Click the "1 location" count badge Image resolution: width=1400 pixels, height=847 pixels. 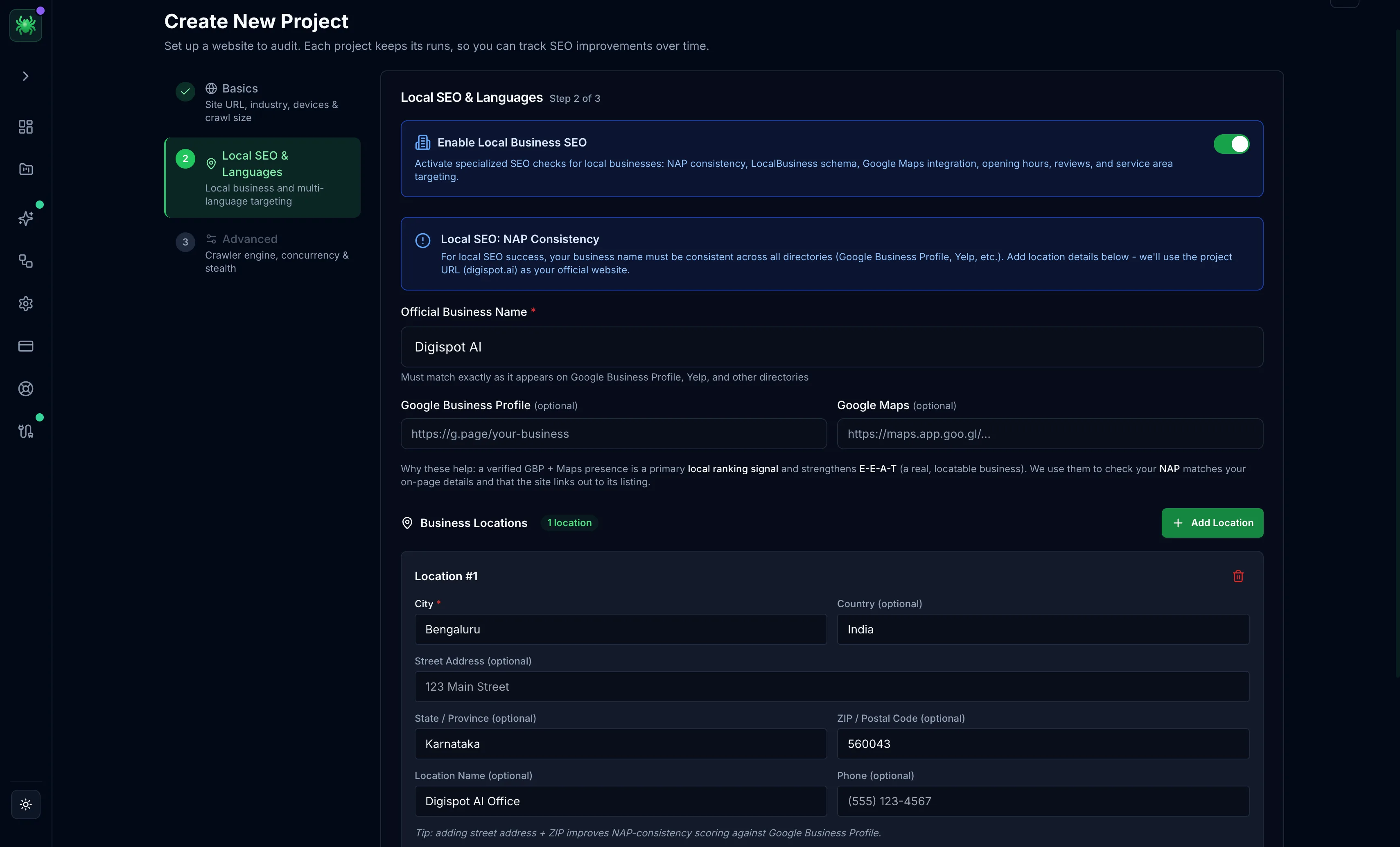click(569, 523)
